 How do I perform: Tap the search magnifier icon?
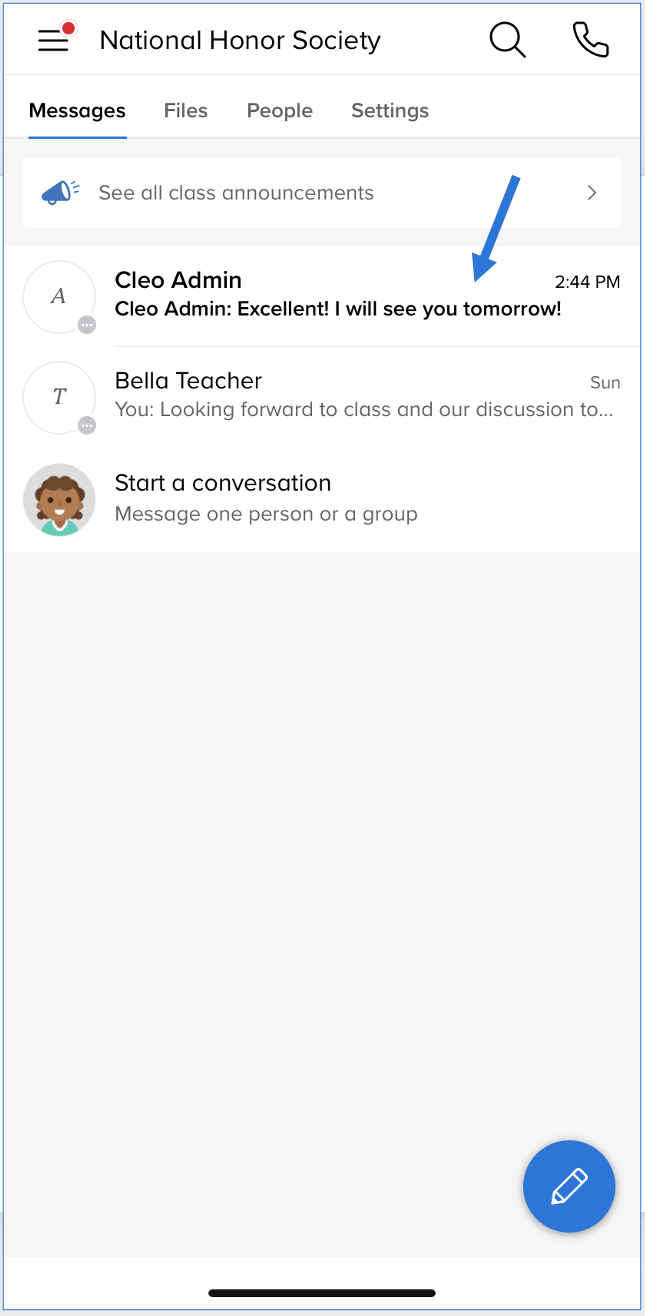tap(507, 40)
